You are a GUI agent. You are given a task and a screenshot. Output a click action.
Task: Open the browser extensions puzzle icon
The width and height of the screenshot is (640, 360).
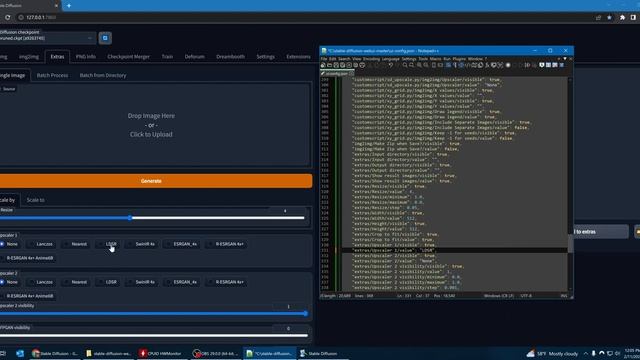pyautogui.click(x=622, y=18)
